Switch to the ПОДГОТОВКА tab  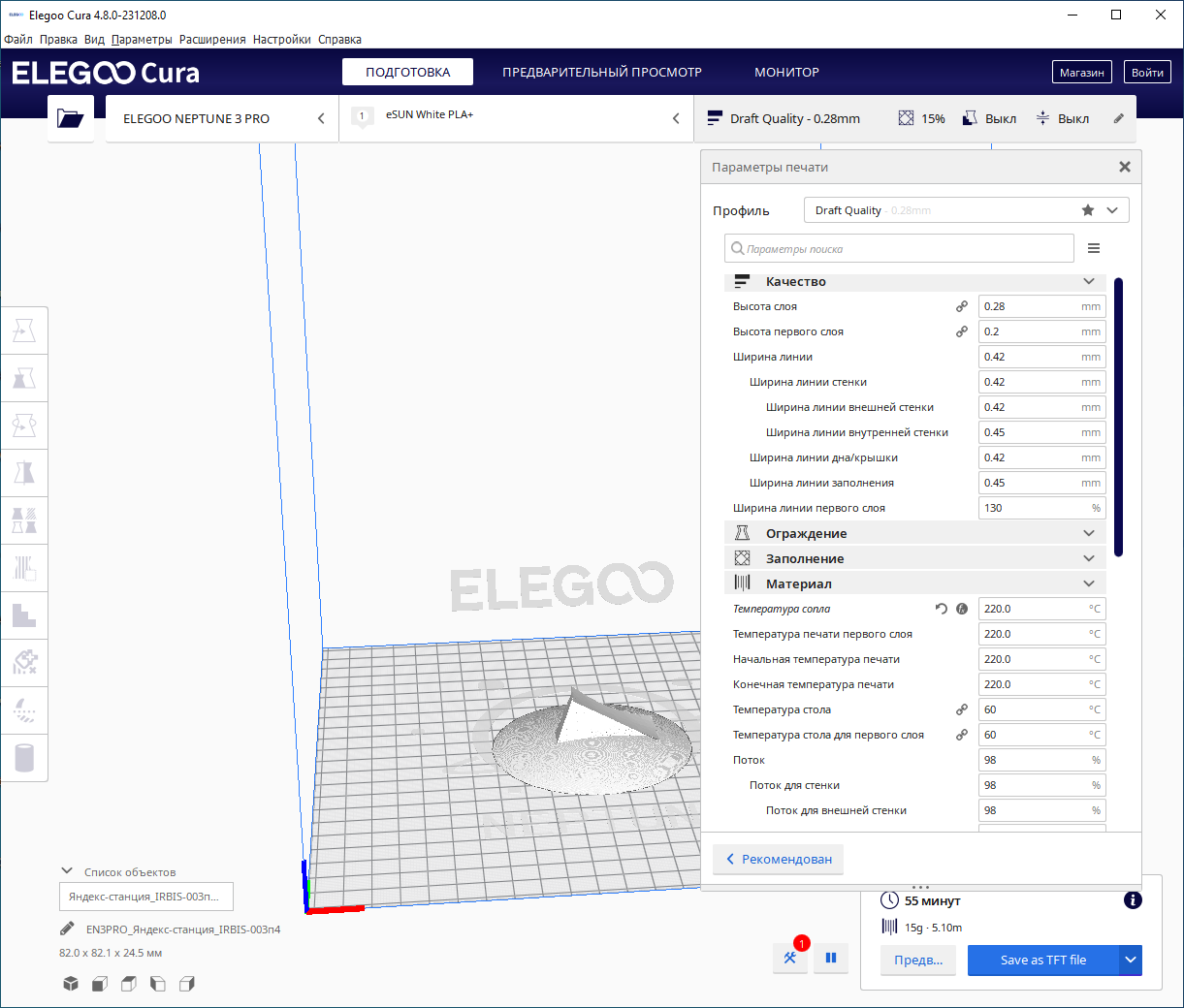point(407,72)
